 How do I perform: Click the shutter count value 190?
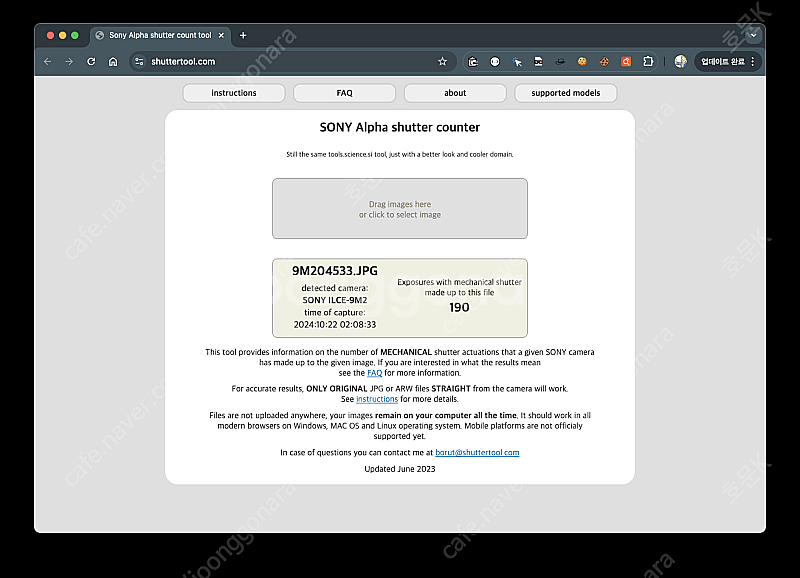pyautogui.click(x=459, y=307)
